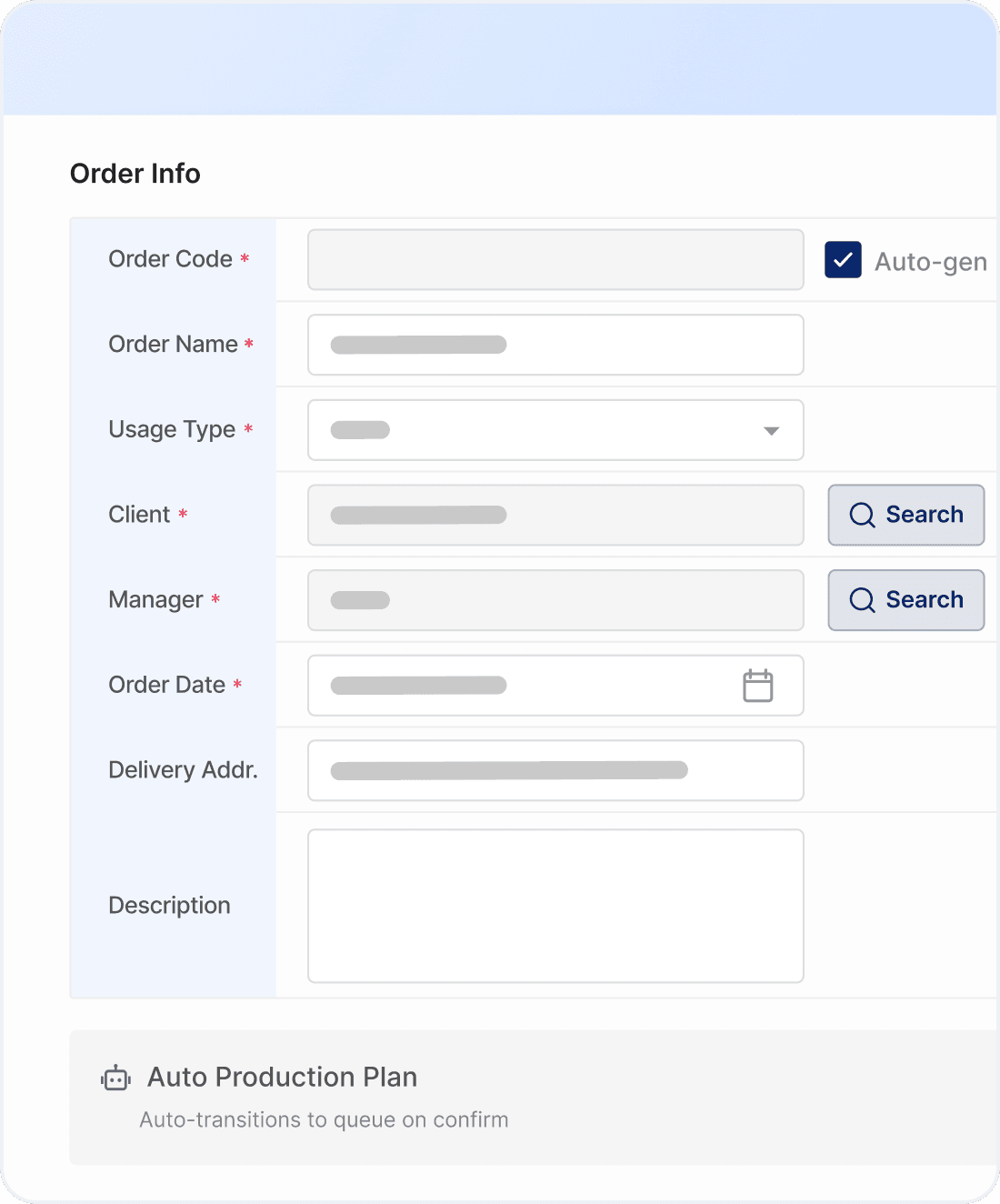Click the Manager text field
Image resolution: width=1000 pixels, height=1204 pixels.
click(555, 600)
